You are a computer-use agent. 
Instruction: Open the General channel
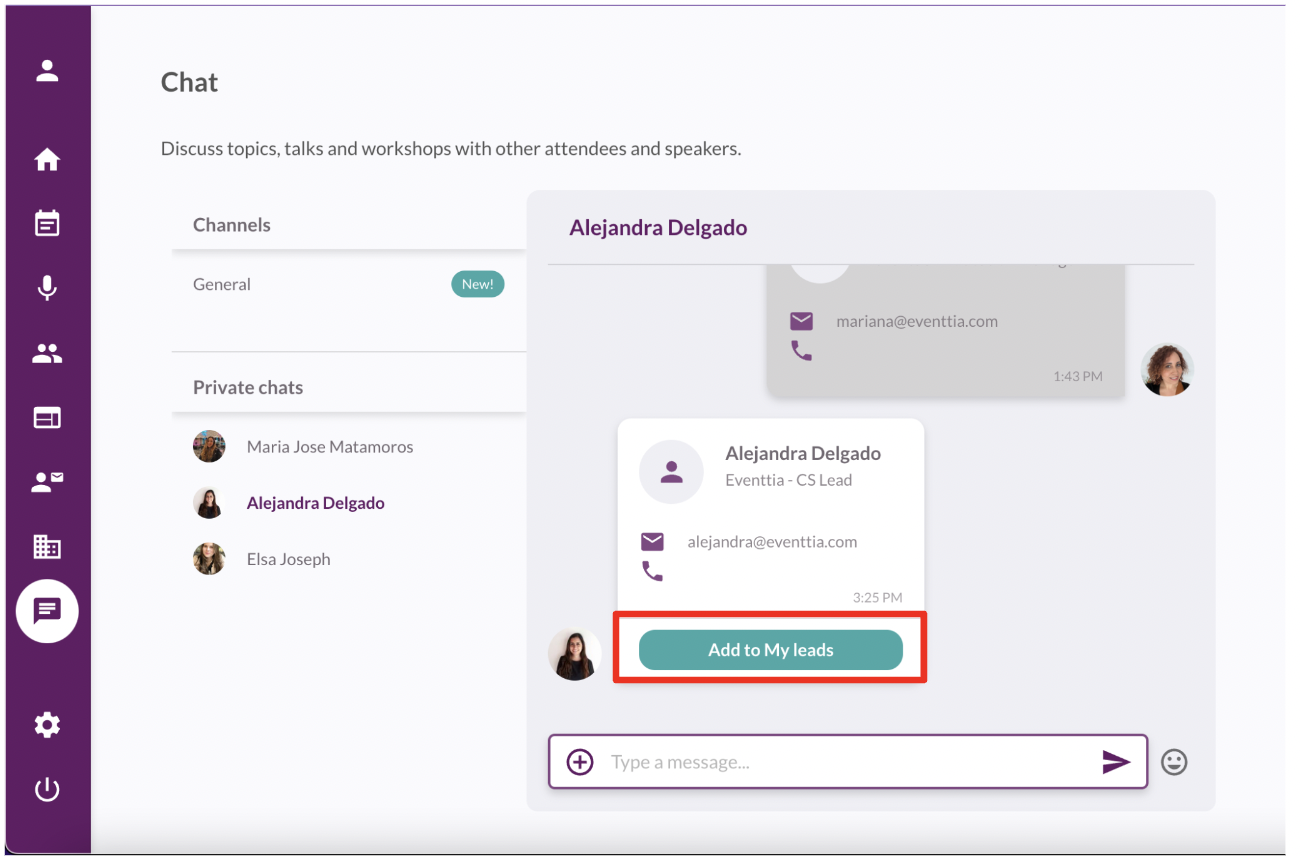click(222, 284)
